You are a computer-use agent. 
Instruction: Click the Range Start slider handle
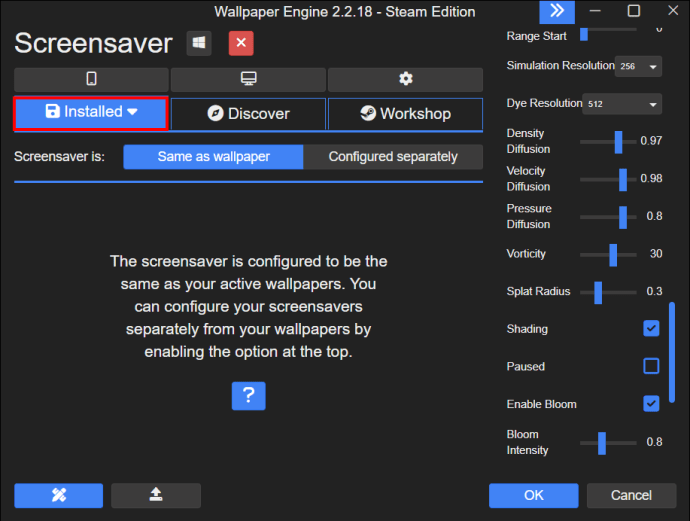pos(584,34)
